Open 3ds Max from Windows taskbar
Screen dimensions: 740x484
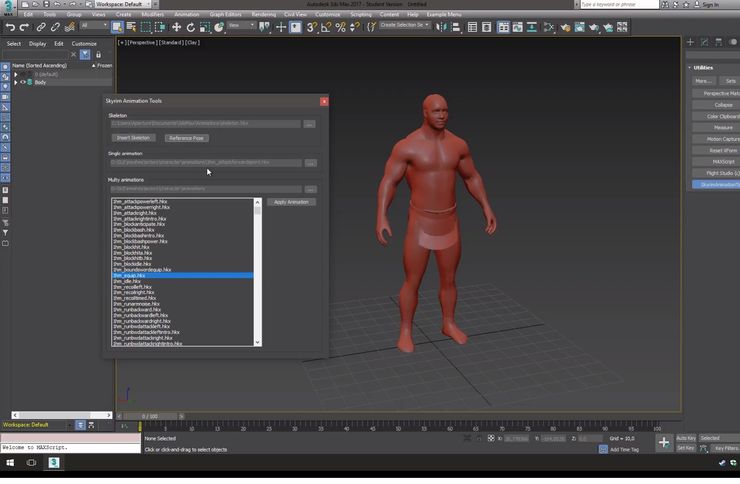[54, 463]
